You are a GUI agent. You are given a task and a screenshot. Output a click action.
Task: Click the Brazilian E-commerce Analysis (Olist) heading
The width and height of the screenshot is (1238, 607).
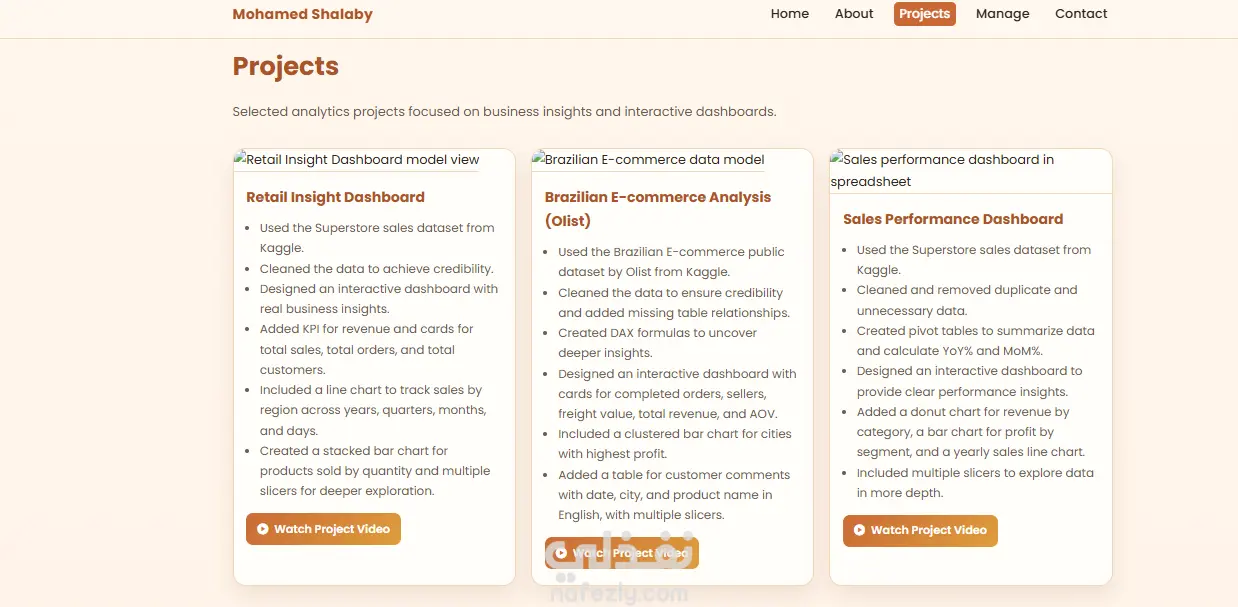658,208
